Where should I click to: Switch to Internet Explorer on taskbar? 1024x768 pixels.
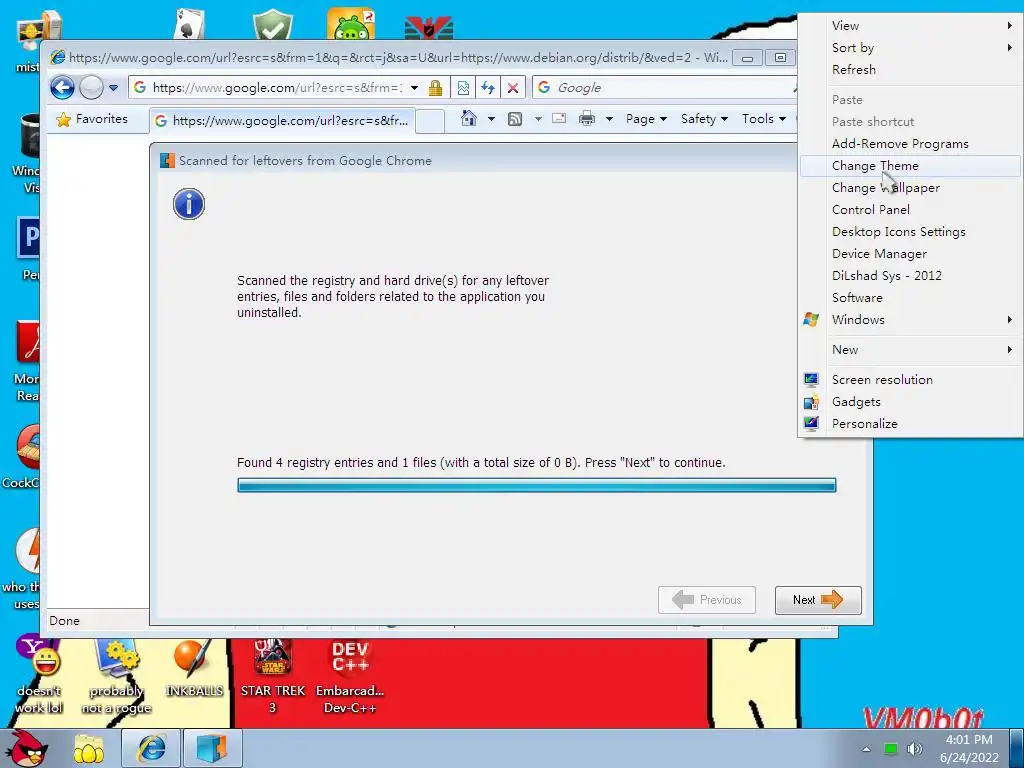[x=151, y=748]
